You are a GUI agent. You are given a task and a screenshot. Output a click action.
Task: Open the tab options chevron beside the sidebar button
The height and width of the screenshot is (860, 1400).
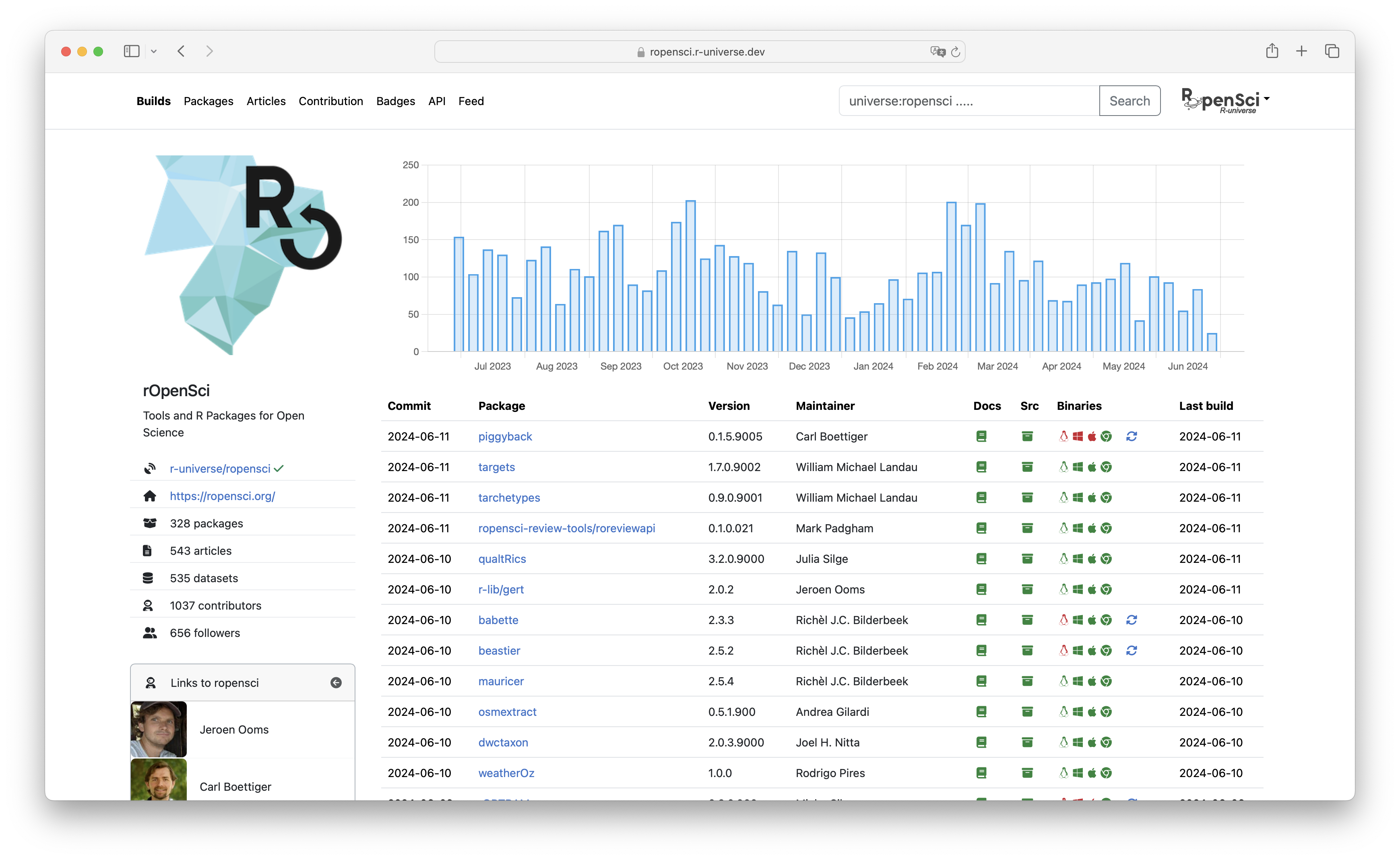[154, 51]
